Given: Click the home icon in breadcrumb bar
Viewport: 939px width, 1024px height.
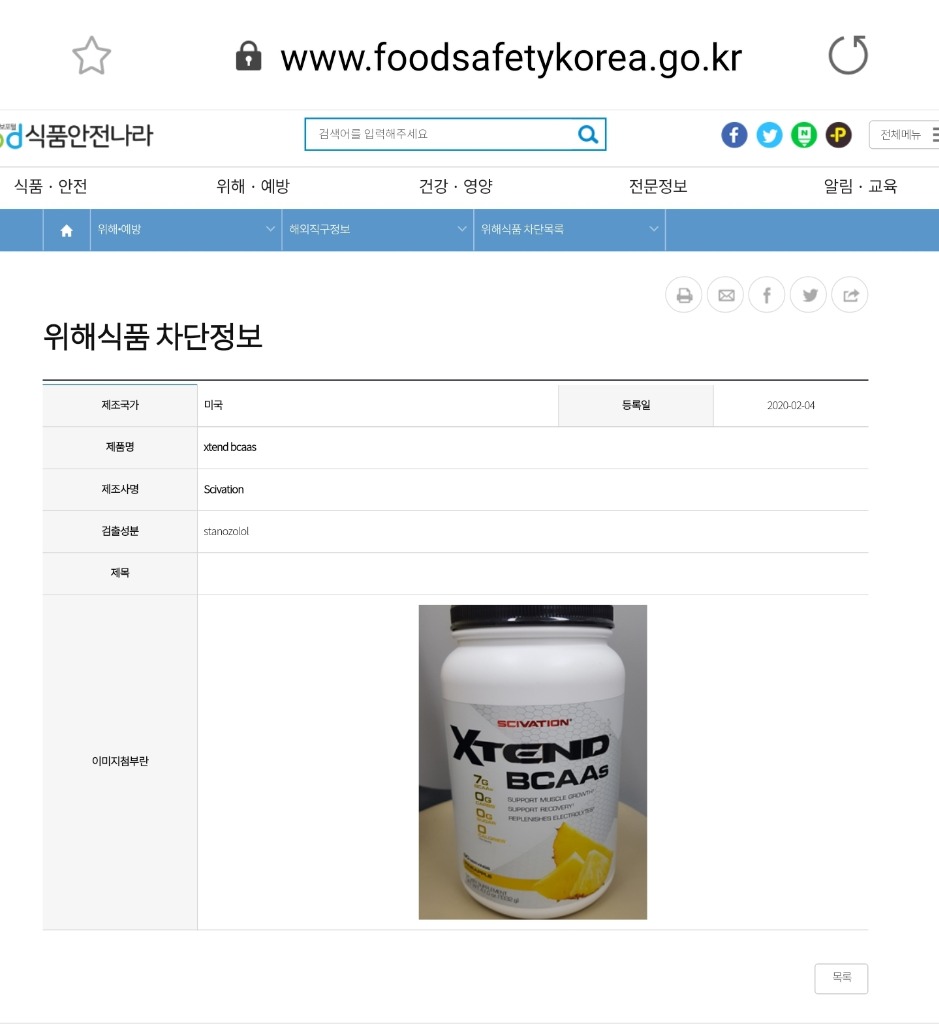Looking at the screenshot, I should tap(67, 230).
